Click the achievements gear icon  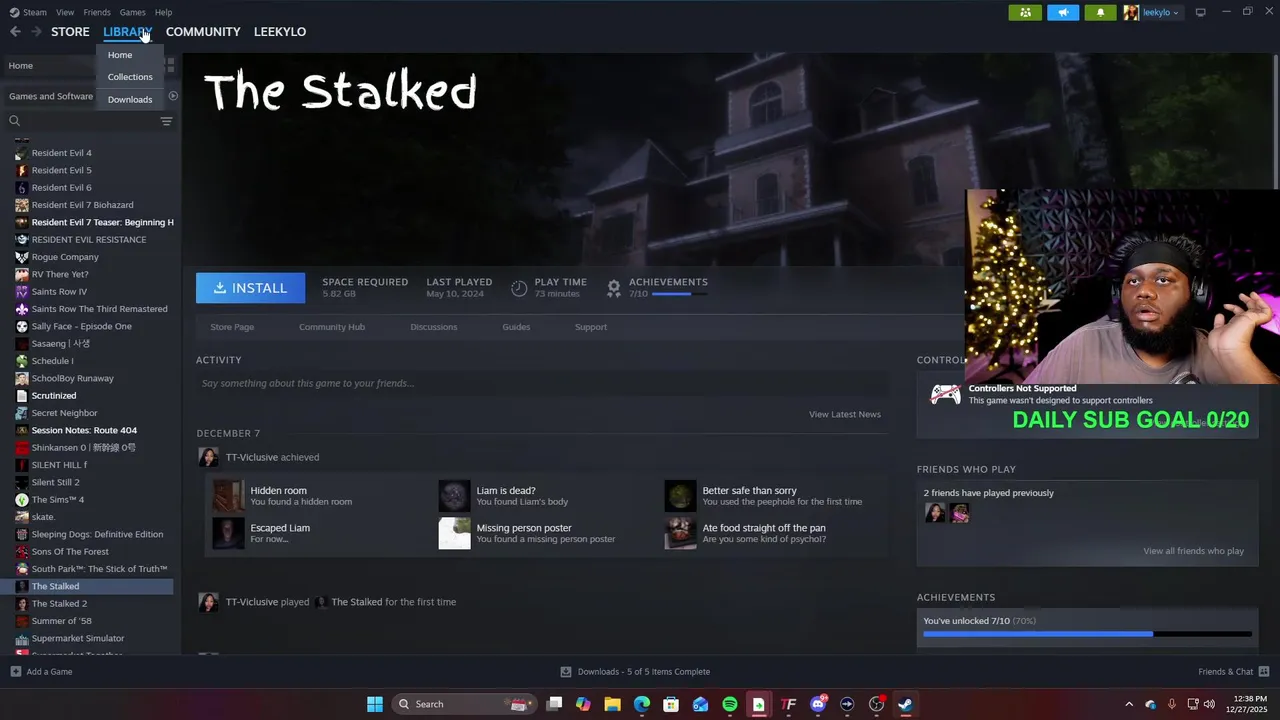coord(614,288)
